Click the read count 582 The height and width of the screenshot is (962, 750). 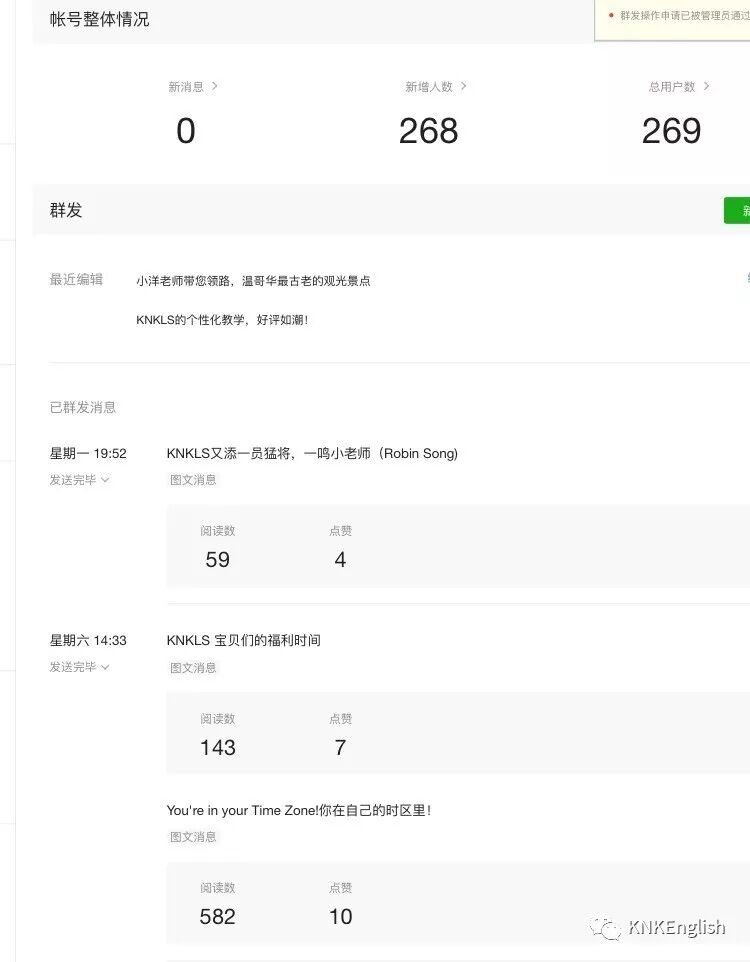217,917
